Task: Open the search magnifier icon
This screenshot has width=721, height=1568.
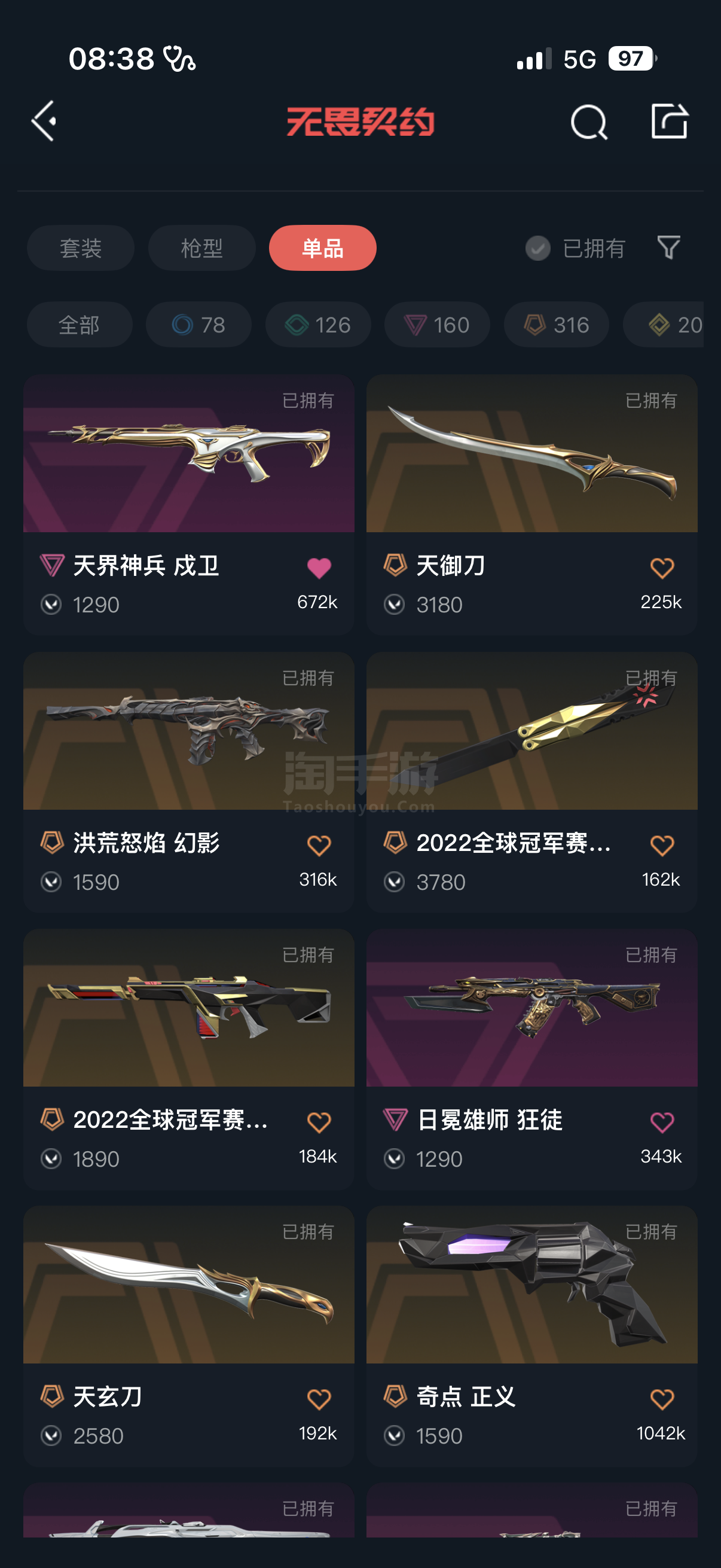Action: [589, 122]
